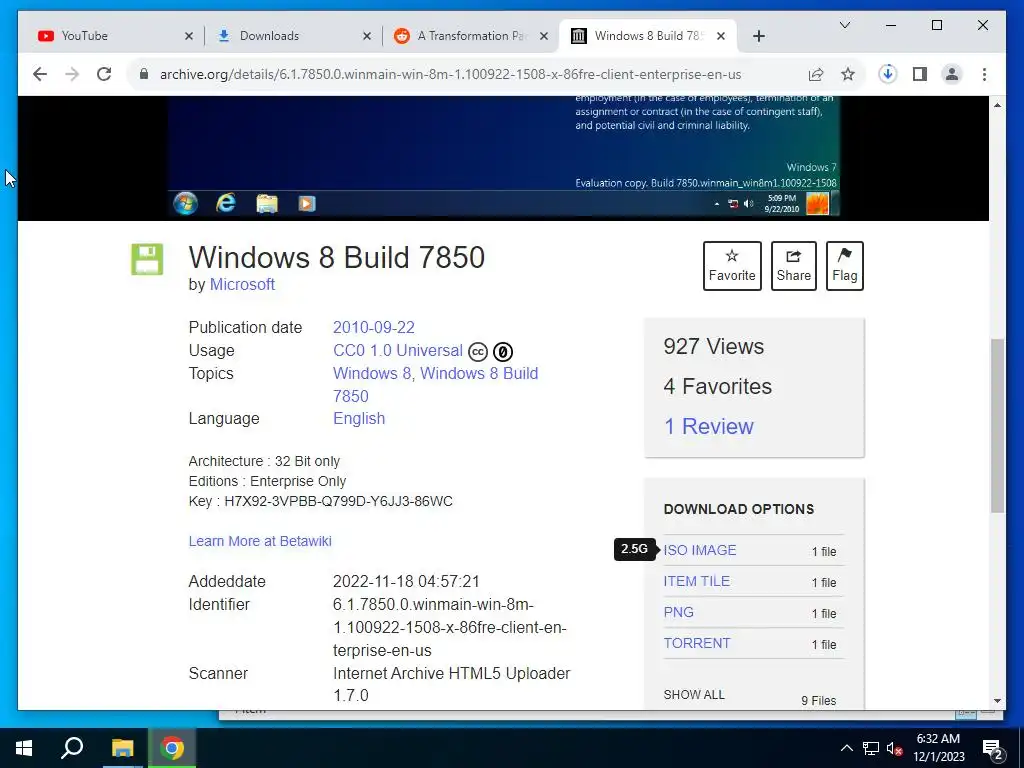This screenshot has height=768, width=1024.
Task: Click the Addeddate value 2022-11-18 04:57:21
Action: [406, 581]
